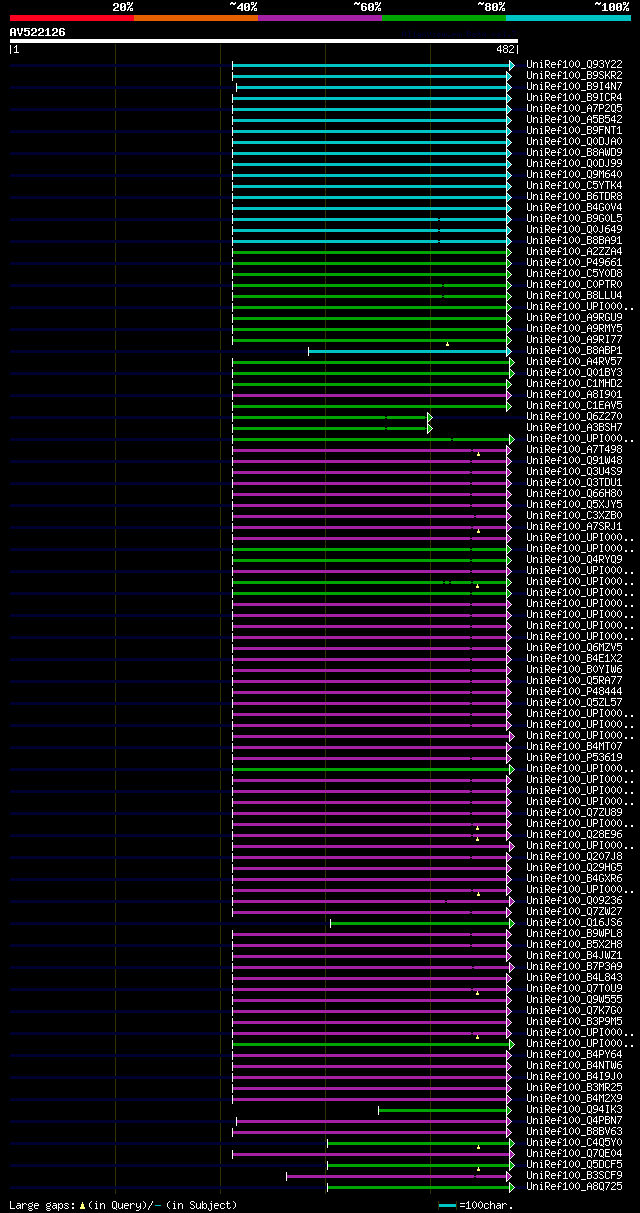Screen dimensions: 640x1213
Task: Click the orange ~40% identity legend segment
Action: click(x=195, y=18)
